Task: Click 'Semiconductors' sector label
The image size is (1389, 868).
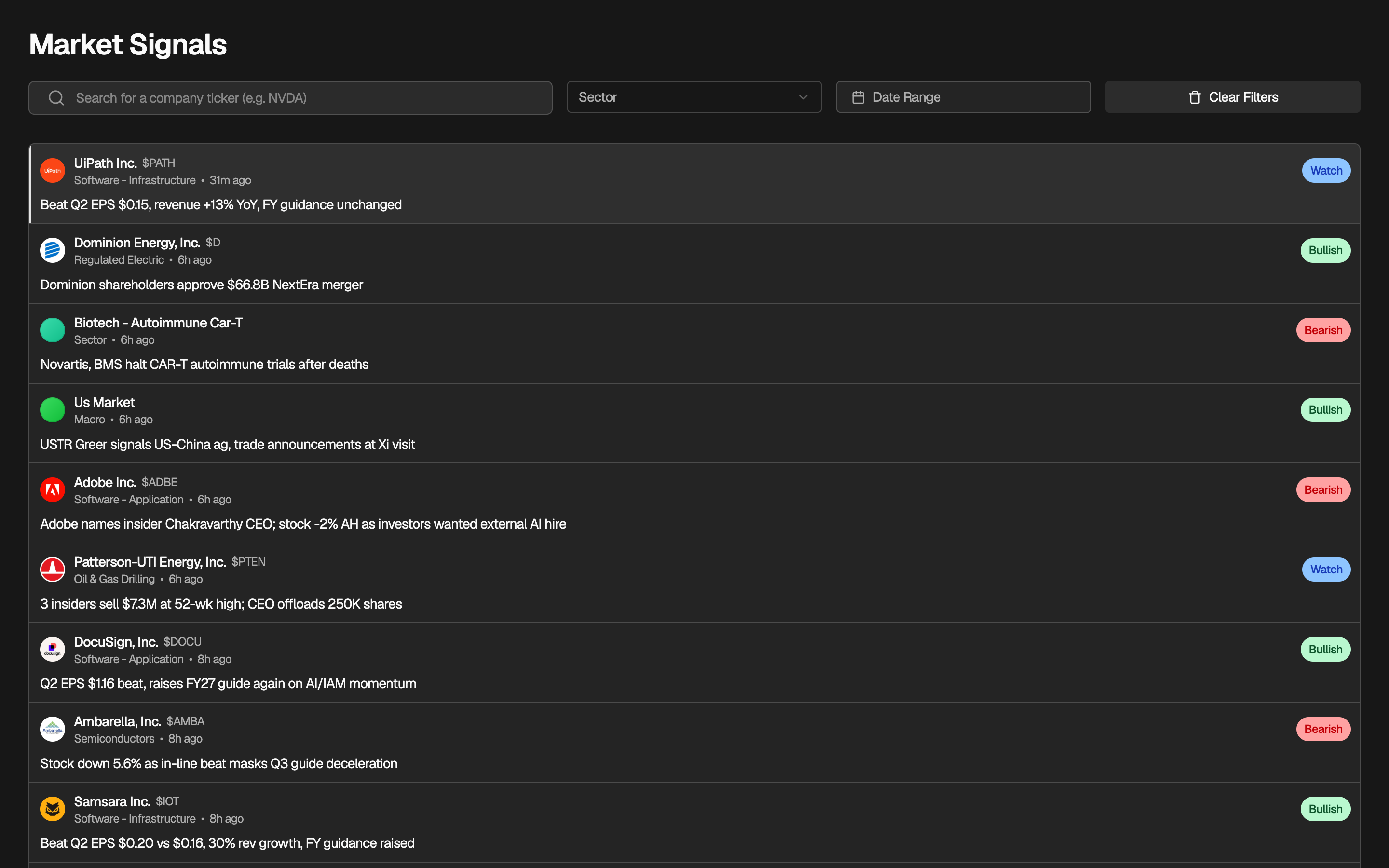Action: (x=114, y=739)
